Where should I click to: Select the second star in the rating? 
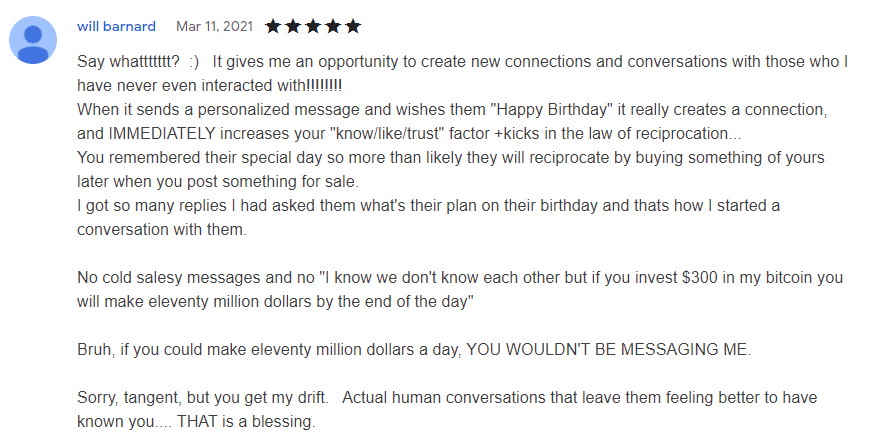point(293,26)
